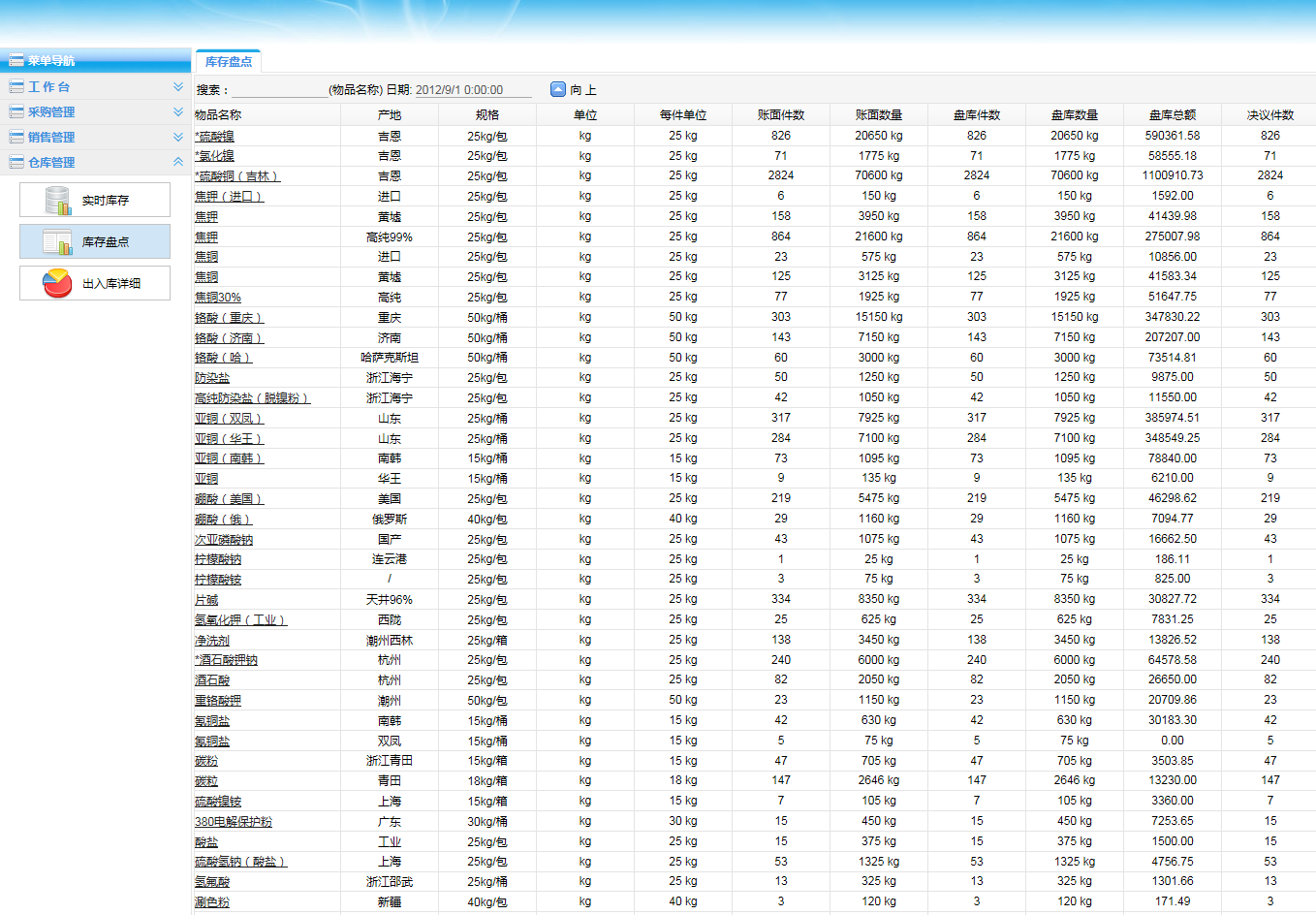Switch to the 库存盘点 tab
The width and height of the screenshot is (1316, 915).
click(229, 61)
